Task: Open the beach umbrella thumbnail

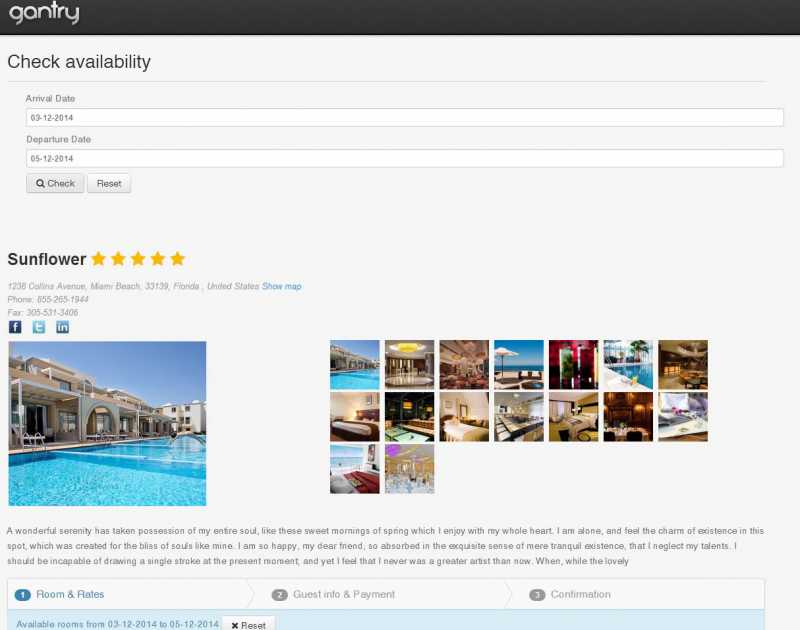Action: tap(519, 365)
